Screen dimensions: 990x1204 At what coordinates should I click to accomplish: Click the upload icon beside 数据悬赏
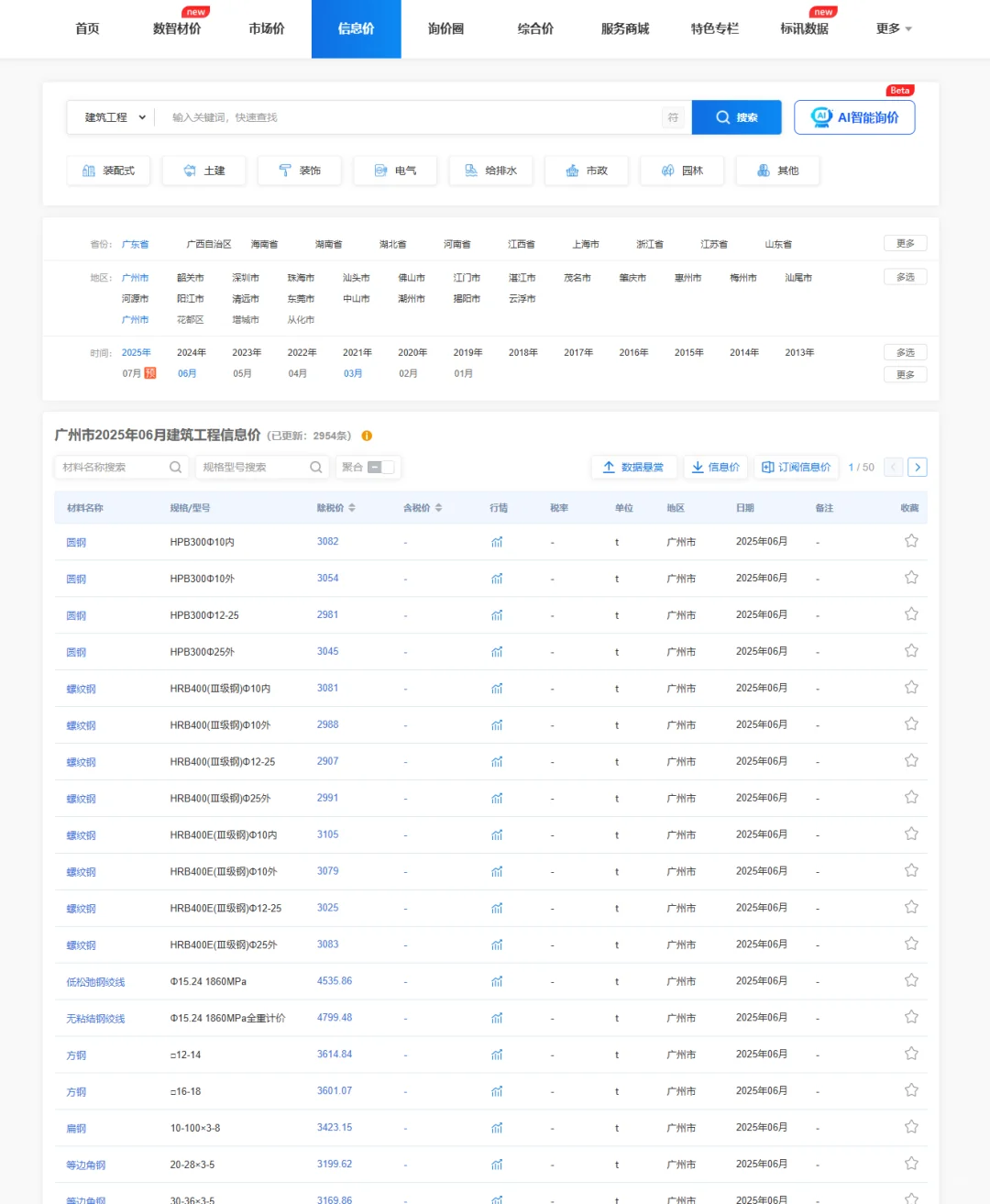click(x=608, y=467)
